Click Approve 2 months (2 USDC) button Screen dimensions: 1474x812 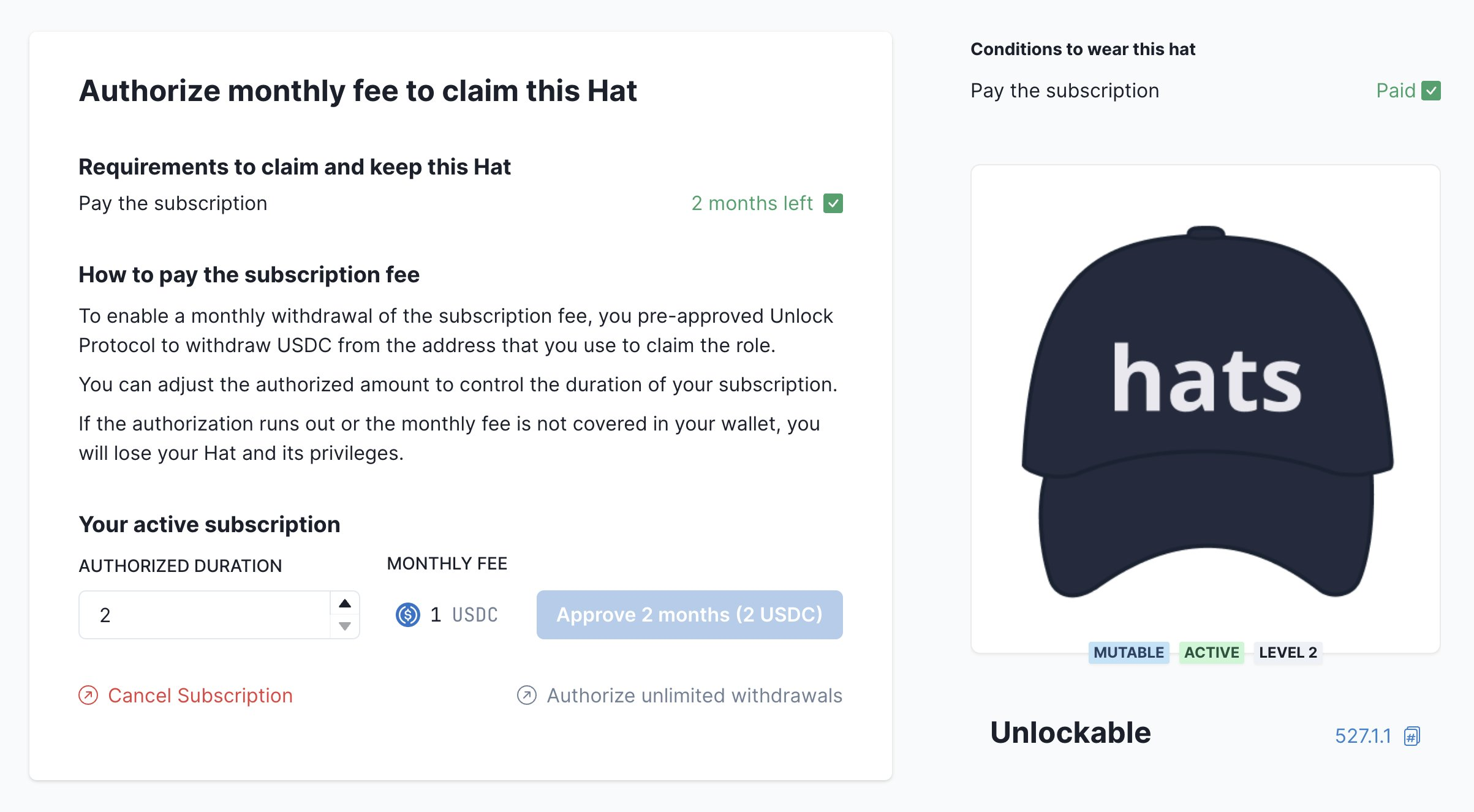coord(690,615)
